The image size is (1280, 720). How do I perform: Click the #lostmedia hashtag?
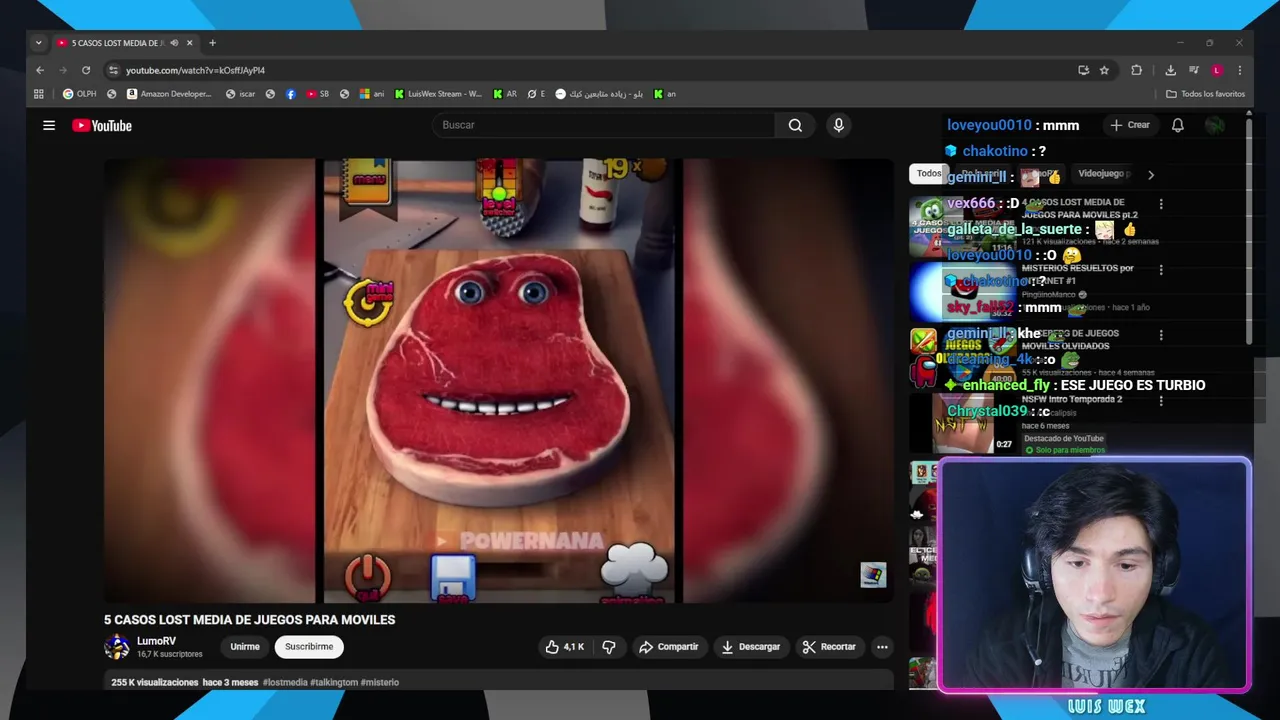(x=285, y=682)
